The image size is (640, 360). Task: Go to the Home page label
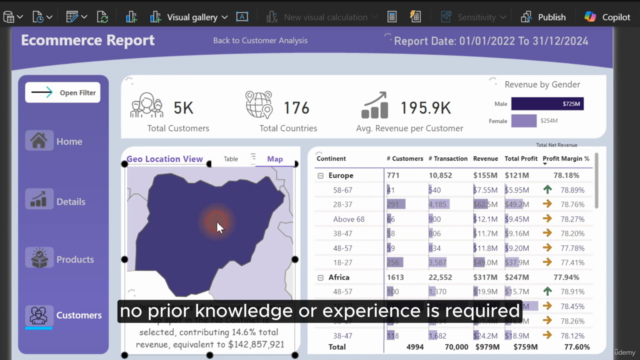pos(69,142)
